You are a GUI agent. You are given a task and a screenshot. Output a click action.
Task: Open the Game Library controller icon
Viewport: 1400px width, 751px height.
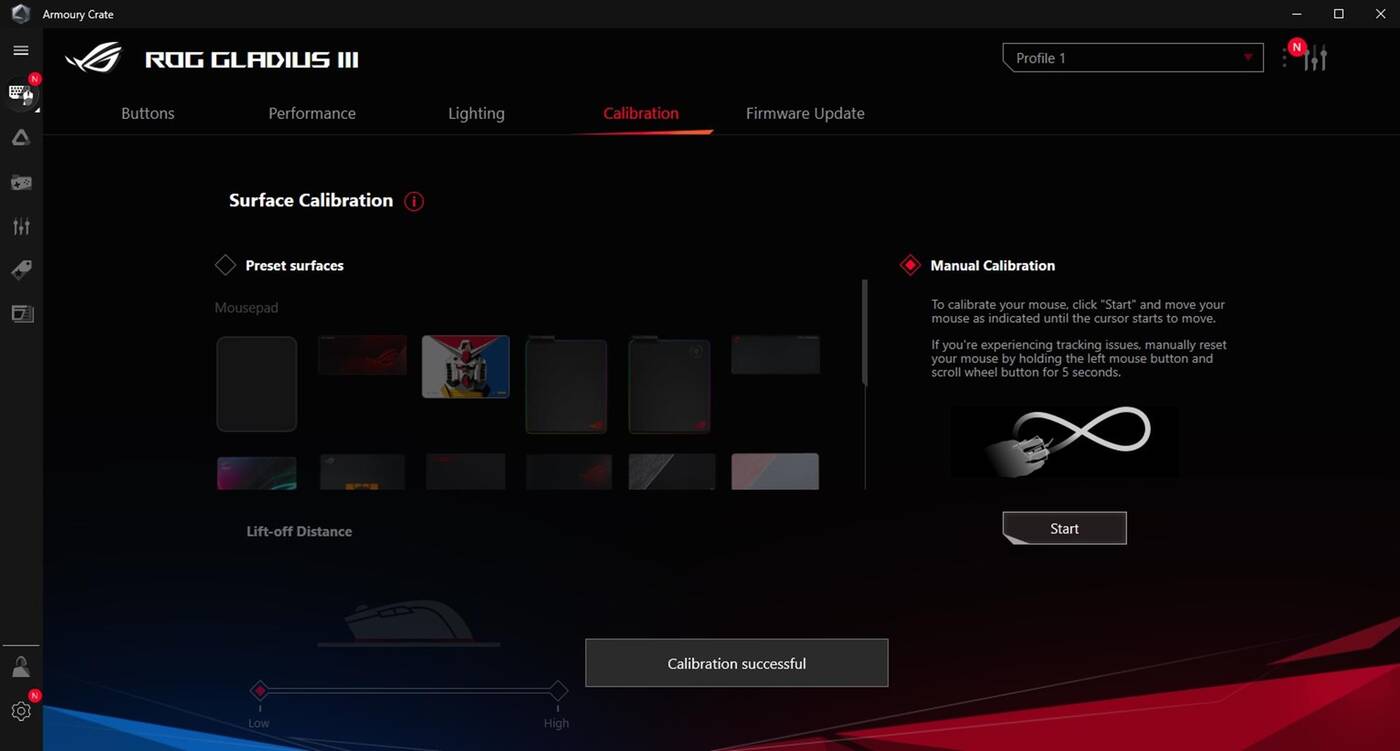tap(21, 183)
